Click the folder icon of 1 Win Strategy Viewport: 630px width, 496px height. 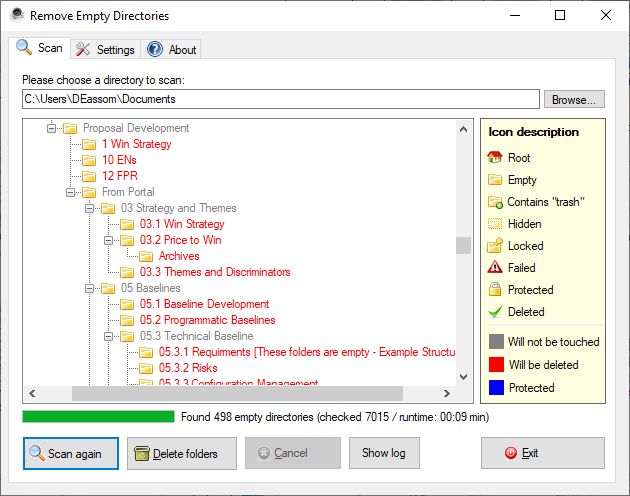click(x=89, y=144)
